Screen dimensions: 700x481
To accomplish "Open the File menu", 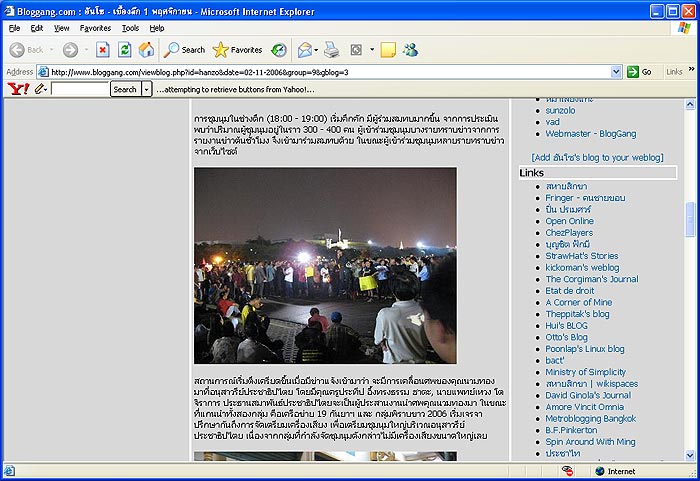I will tap(14, 28).
